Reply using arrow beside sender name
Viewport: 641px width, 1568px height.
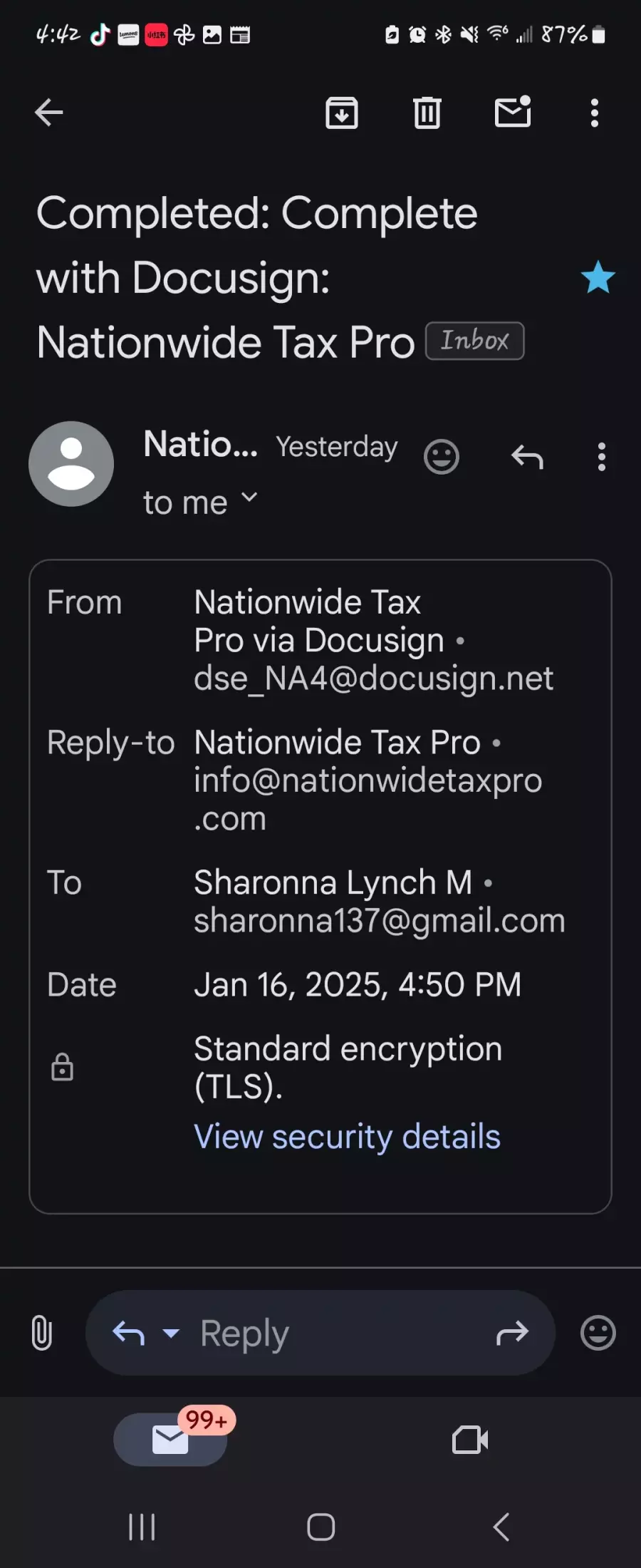[527, 457]
